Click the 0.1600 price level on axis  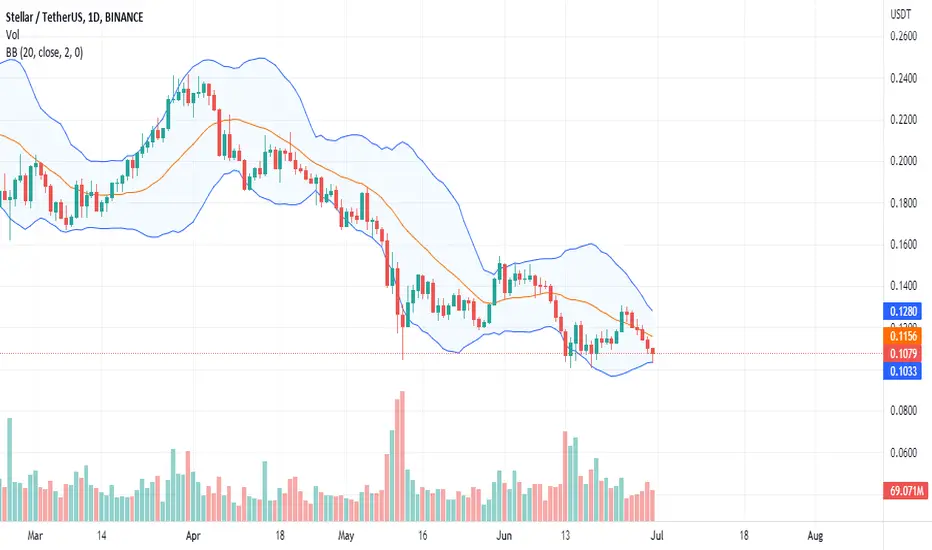[x=903, y=244]
